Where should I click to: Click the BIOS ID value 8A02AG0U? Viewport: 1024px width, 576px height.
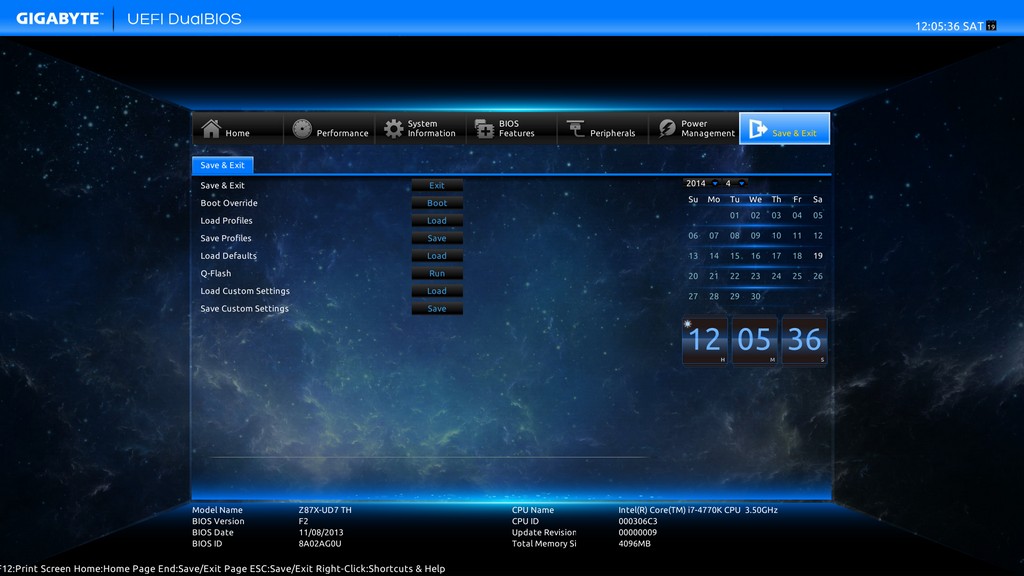click(x=320, y=543)
